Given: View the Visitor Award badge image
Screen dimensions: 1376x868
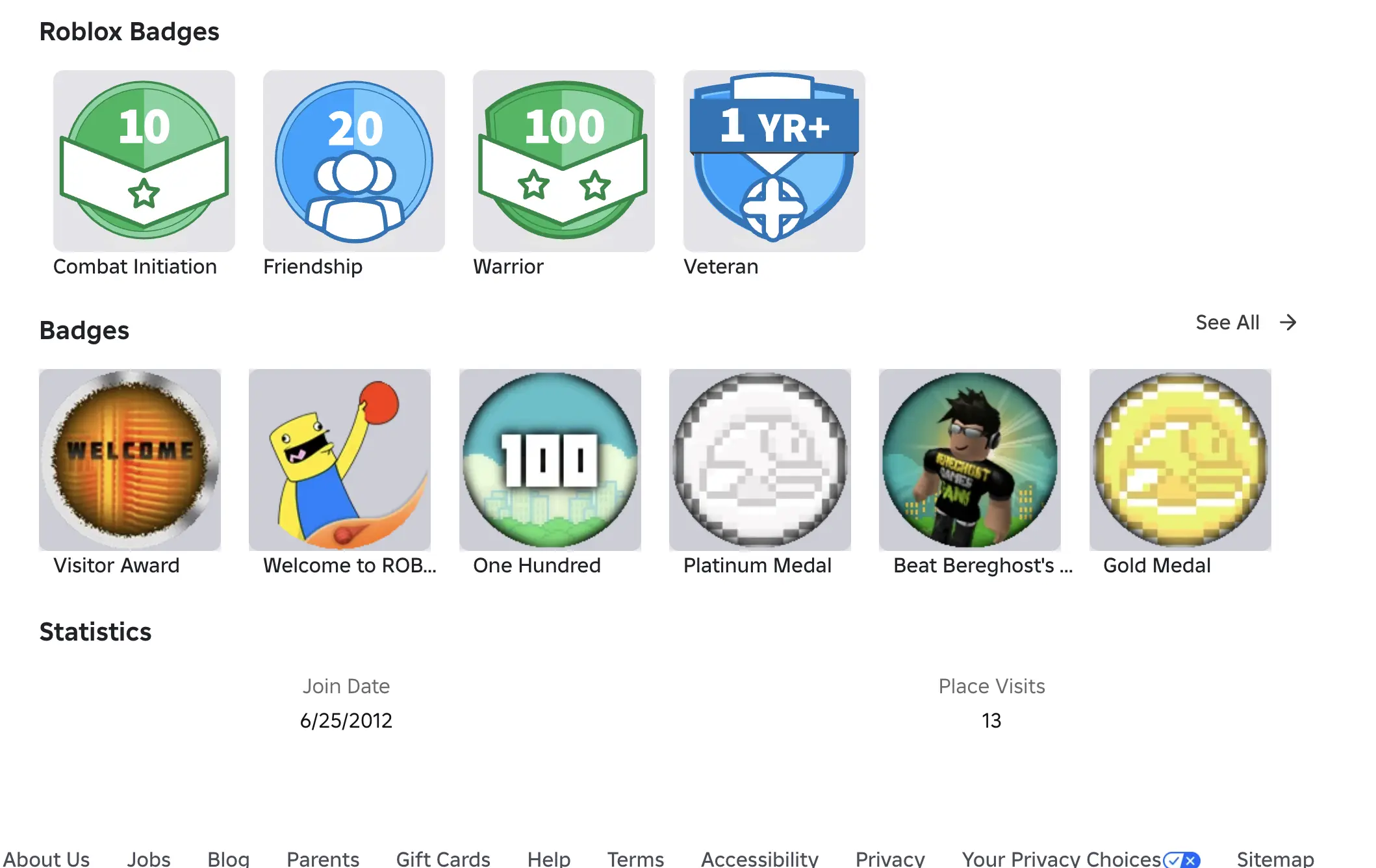Looking at the screenshot, I should click(x=130, y=460).
